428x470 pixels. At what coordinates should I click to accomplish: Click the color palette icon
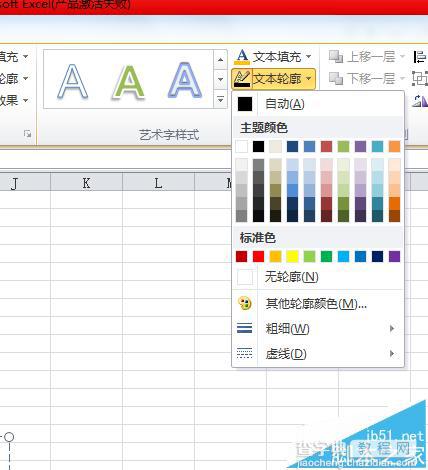click(245, 303)
